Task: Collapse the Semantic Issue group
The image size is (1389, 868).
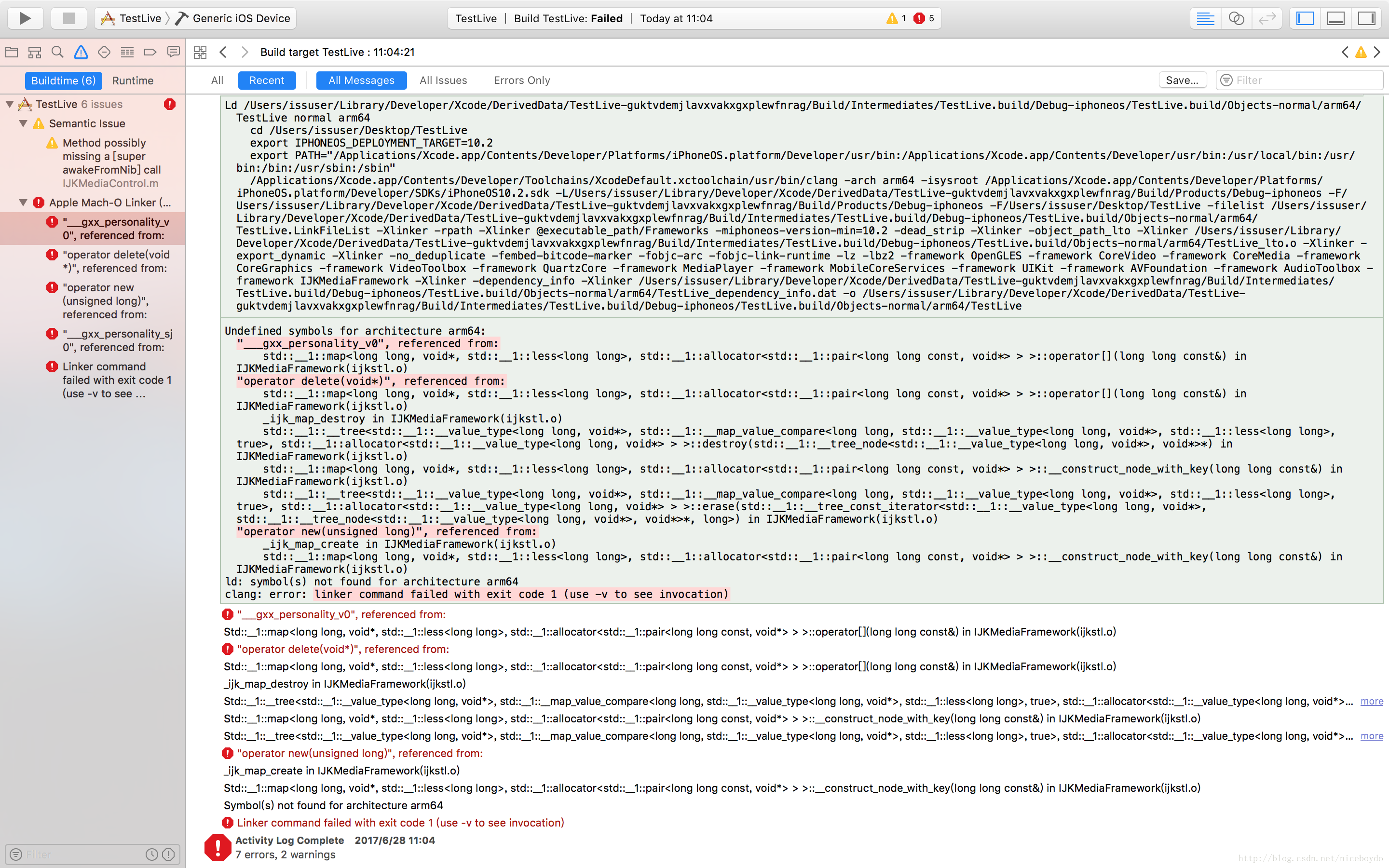Action: (24, 123)
